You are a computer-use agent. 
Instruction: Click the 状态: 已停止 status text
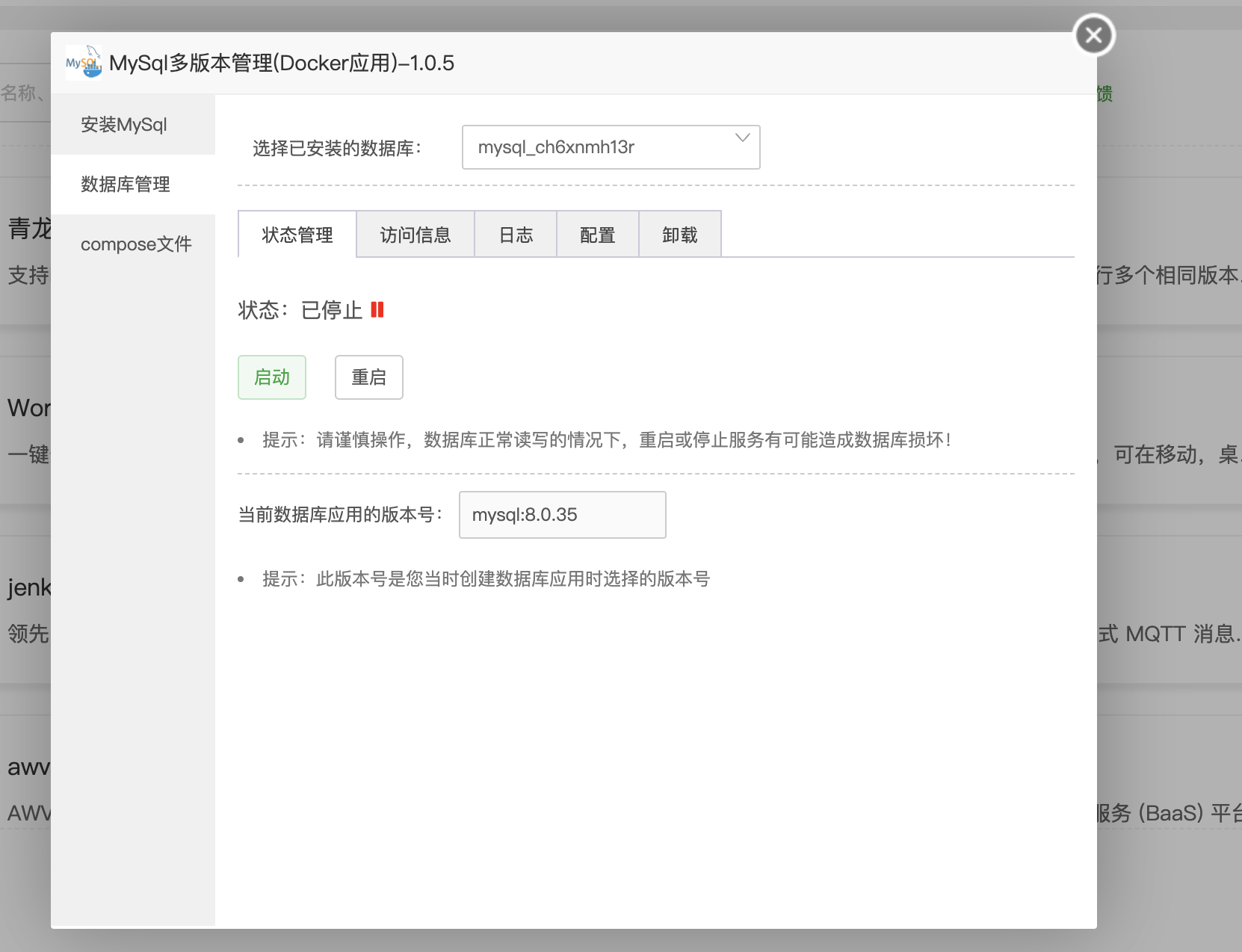[300, 310]
